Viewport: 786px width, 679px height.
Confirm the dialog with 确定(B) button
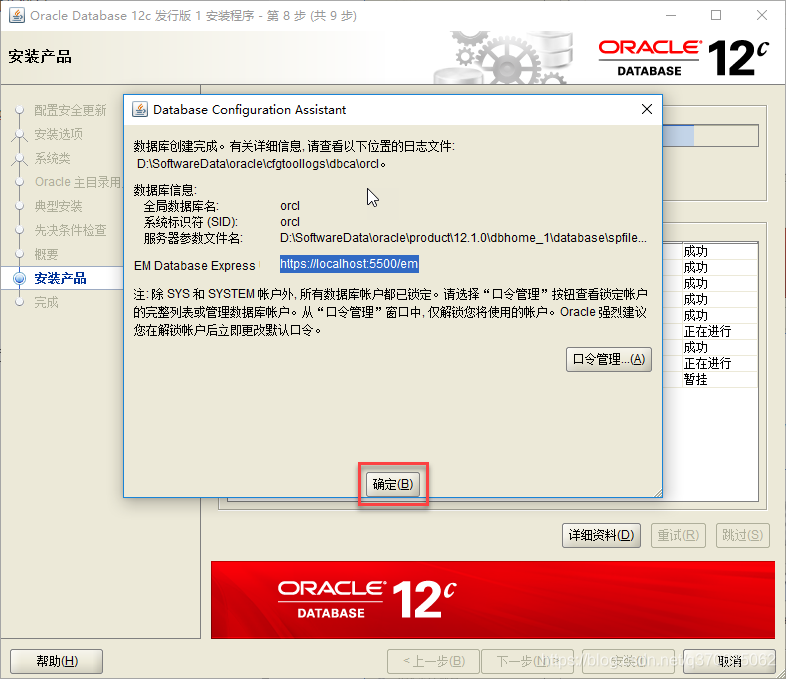pyautogui.click(x=392, y=484)
